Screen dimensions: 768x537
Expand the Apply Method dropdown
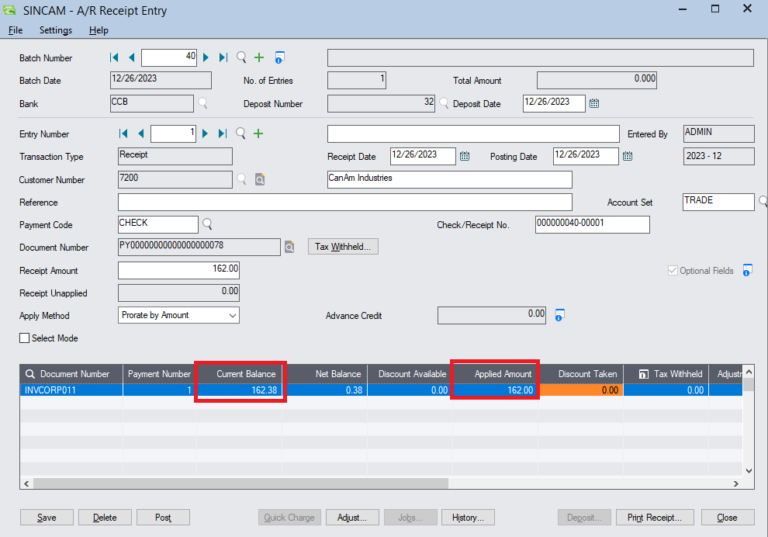point(232,315)
